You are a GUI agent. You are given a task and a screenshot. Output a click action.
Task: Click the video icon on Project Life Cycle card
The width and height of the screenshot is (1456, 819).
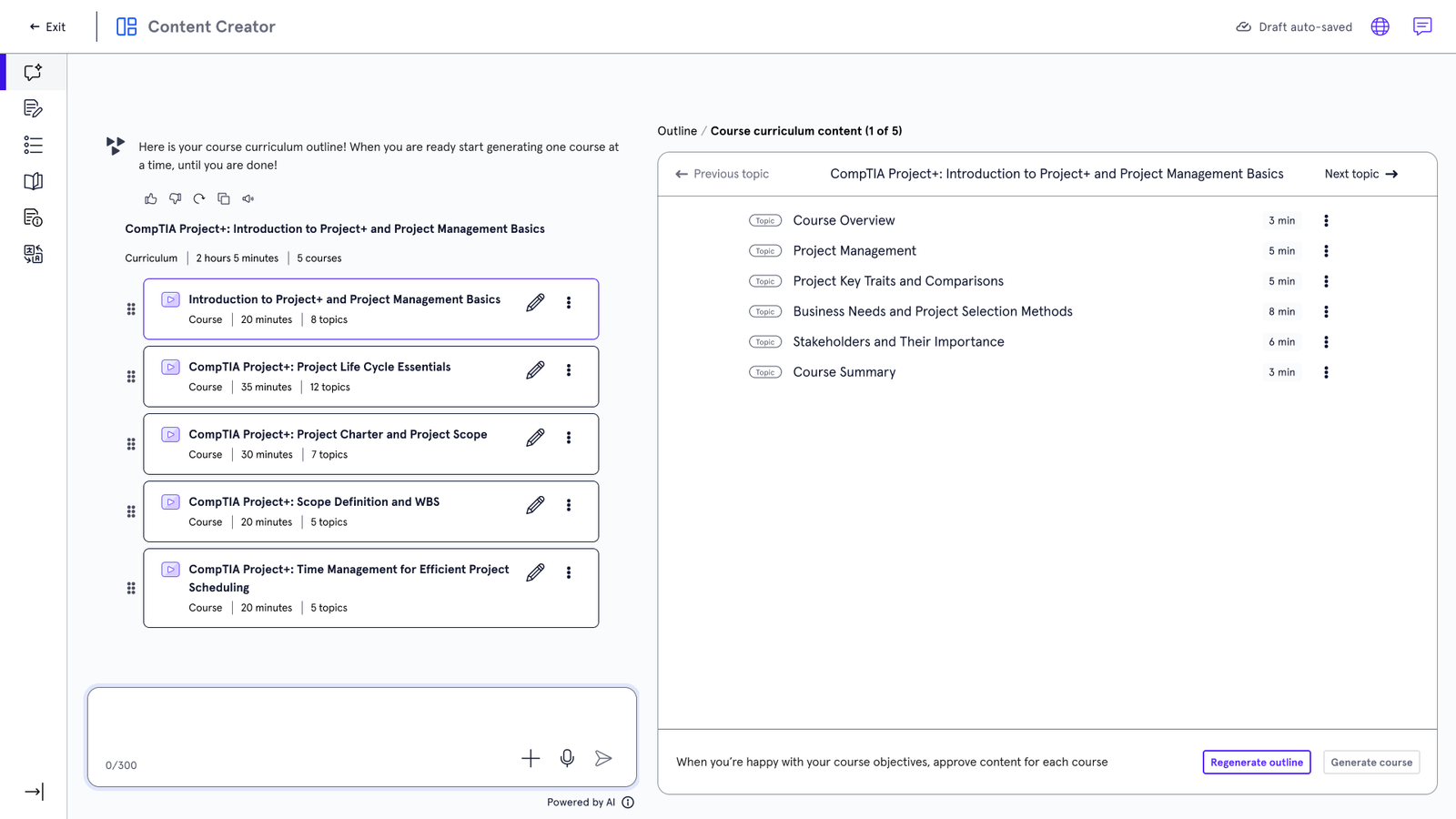pos(170,367)
